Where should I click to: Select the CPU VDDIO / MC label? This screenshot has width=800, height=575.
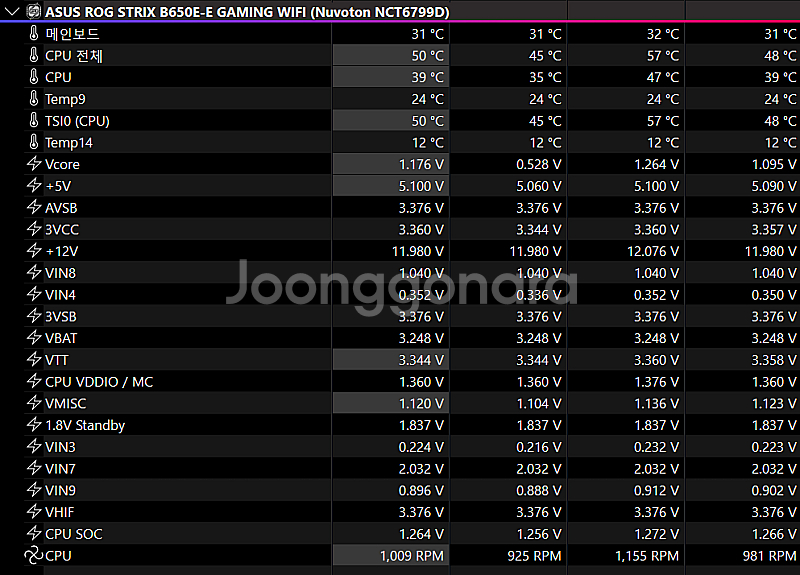[99, 382]
